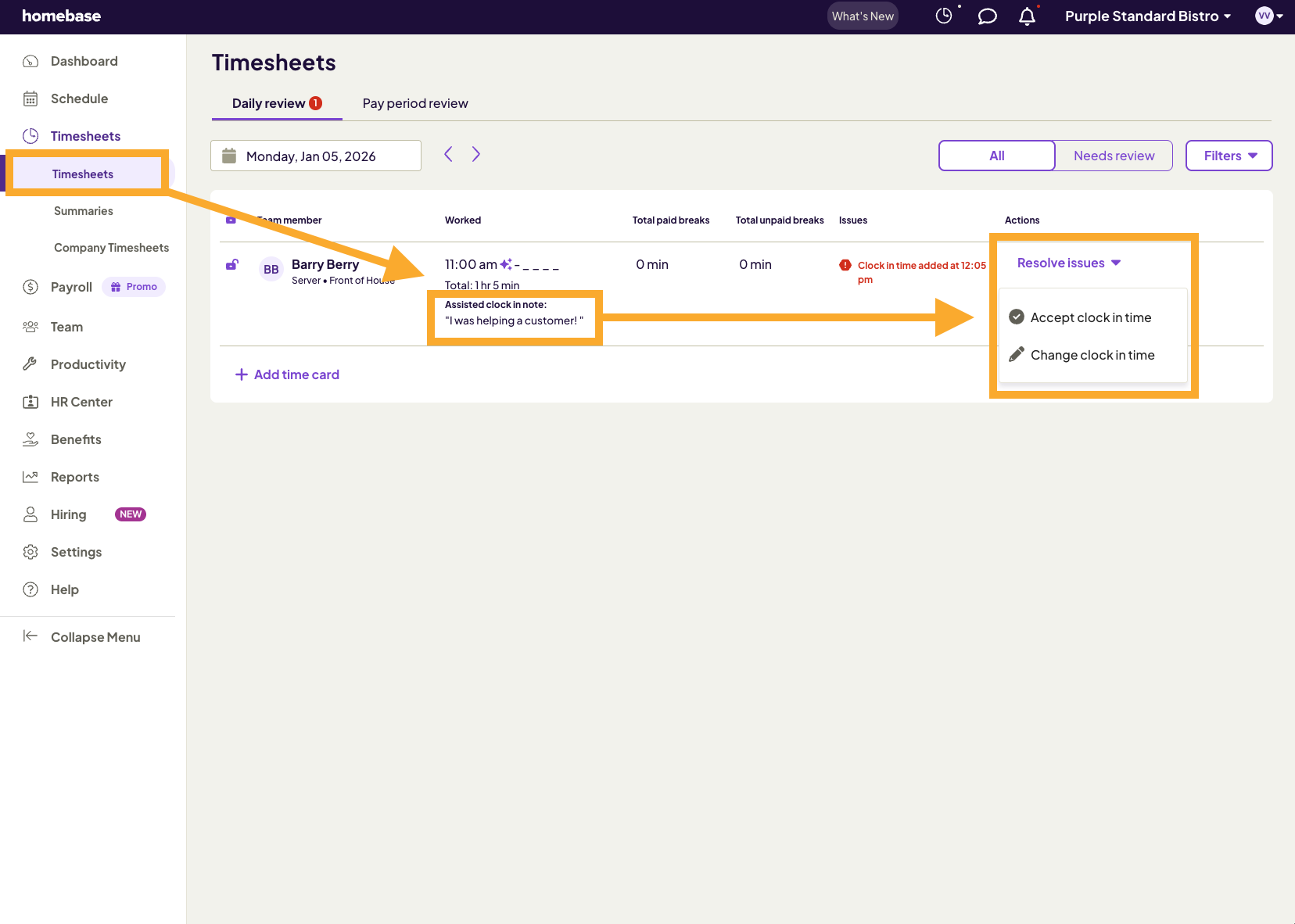Click the 11:00 am clock-in time
Screen dimensions: 1295x924
[471, 264]
